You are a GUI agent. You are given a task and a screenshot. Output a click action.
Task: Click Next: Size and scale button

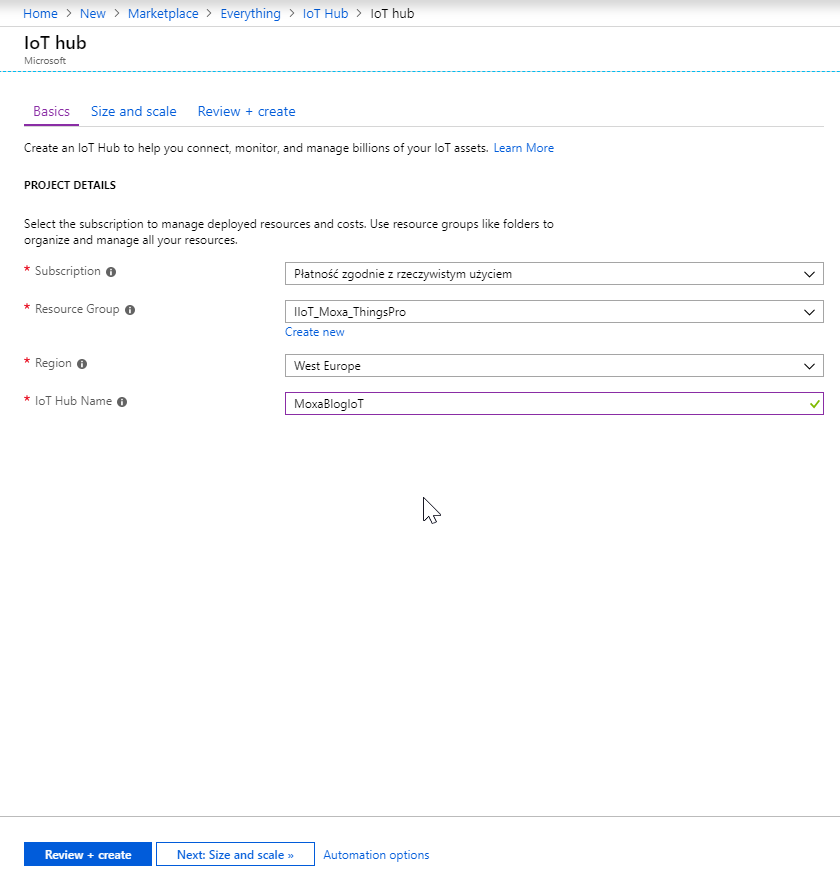point(235,855)
